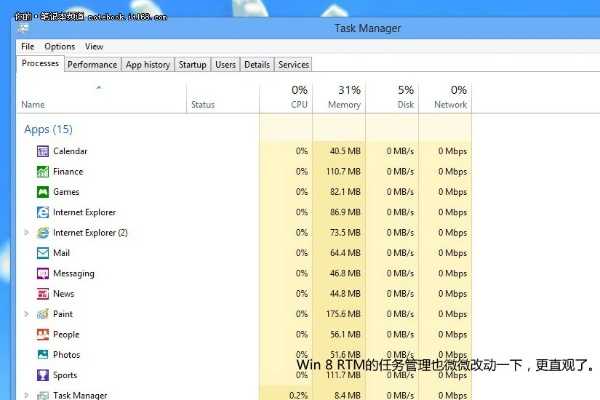Collapse the Apps (15) group heading
This screenshot has width=600, height=400.
(48, 129)
